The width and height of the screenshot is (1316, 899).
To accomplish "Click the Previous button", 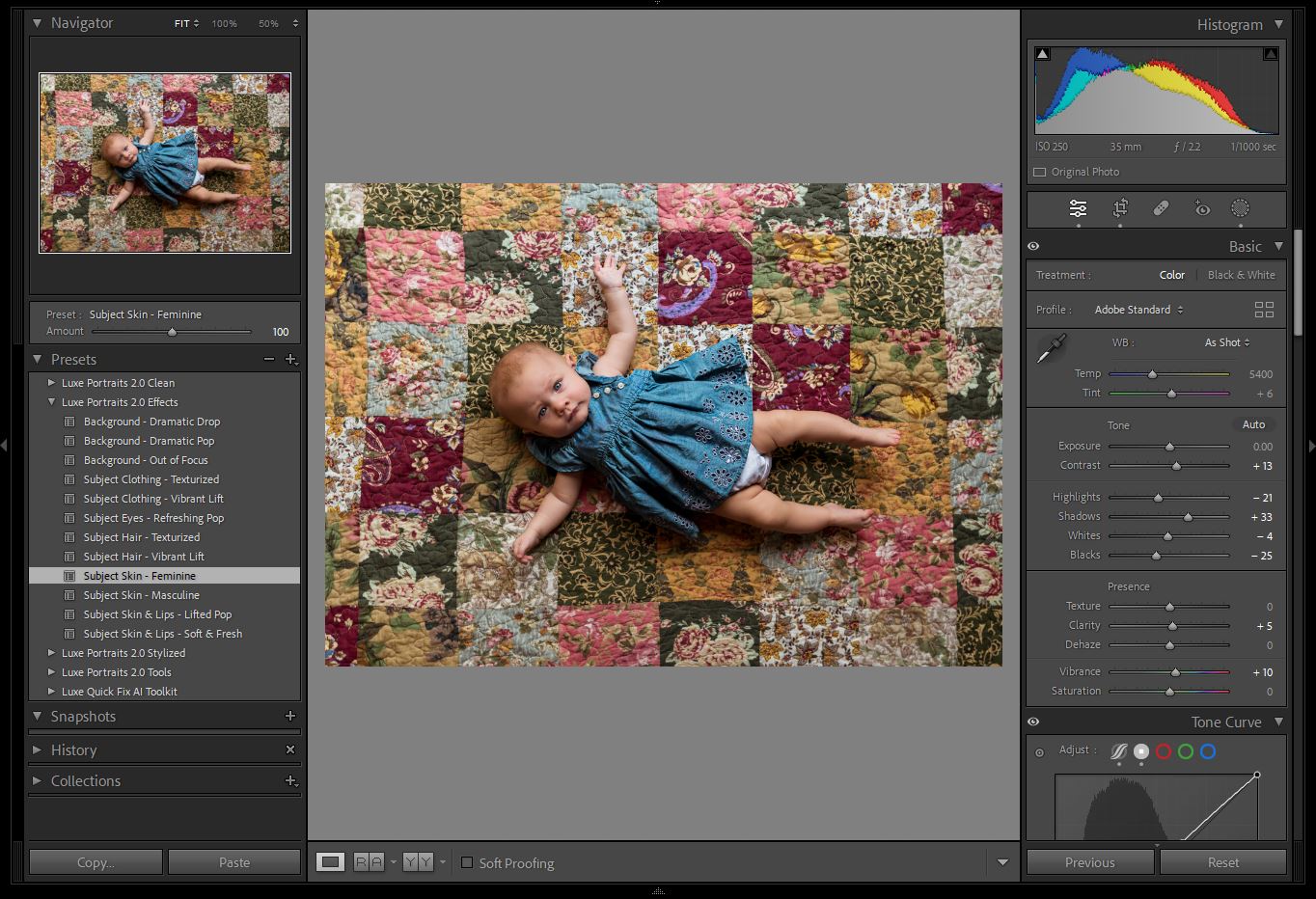I will (1089, 861).
